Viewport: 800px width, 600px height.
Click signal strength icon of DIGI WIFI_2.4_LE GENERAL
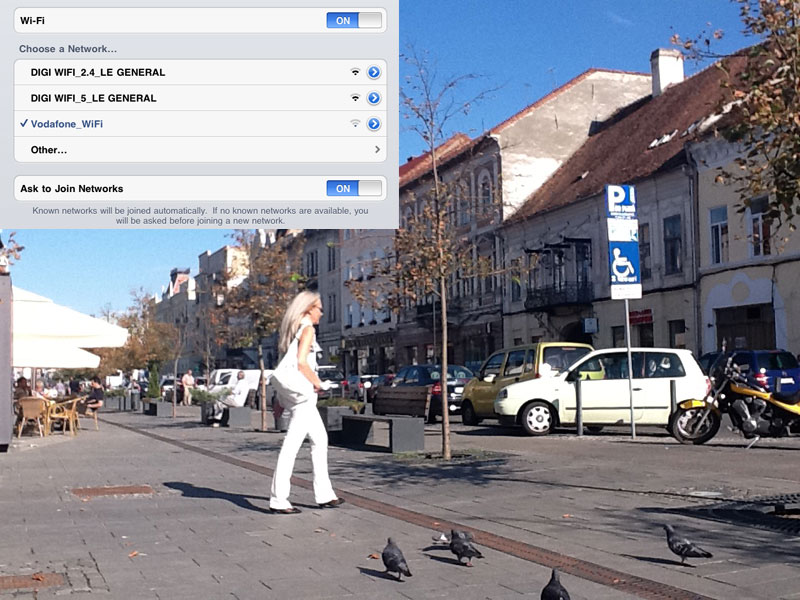[x=355, y=72]
